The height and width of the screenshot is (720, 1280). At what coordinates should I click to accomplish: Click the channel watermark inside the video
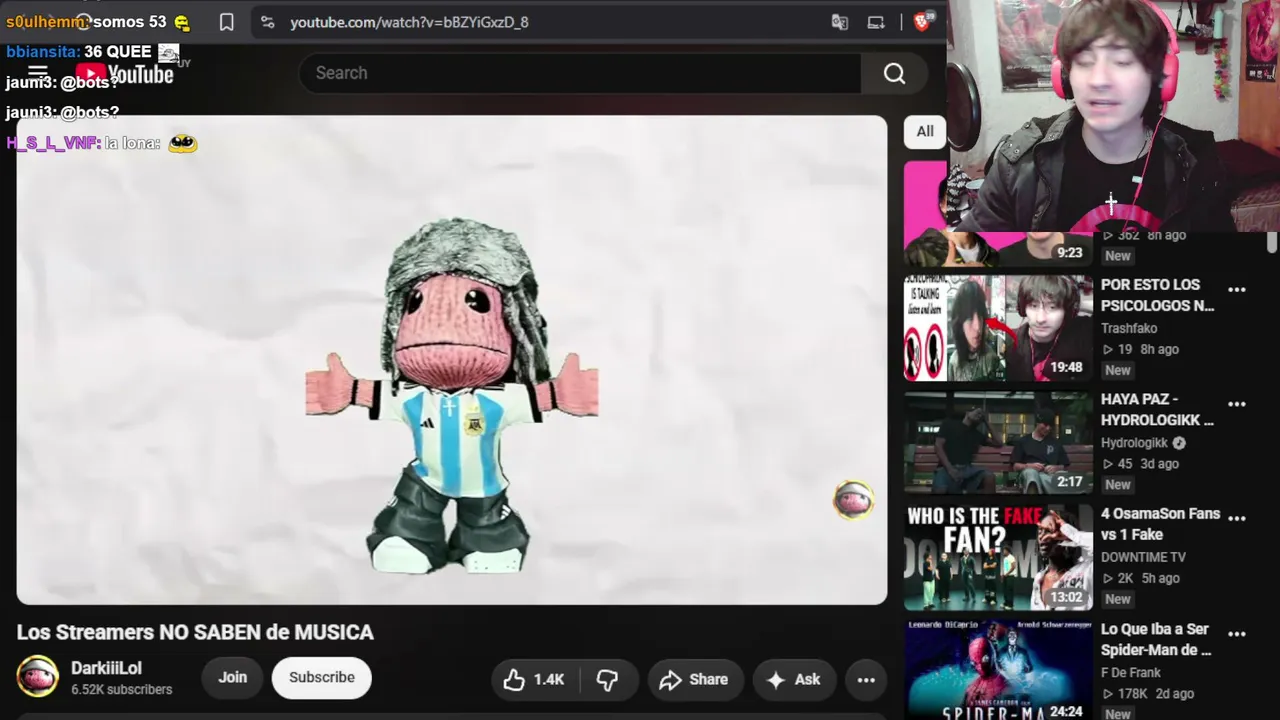[x=853, y=500]
